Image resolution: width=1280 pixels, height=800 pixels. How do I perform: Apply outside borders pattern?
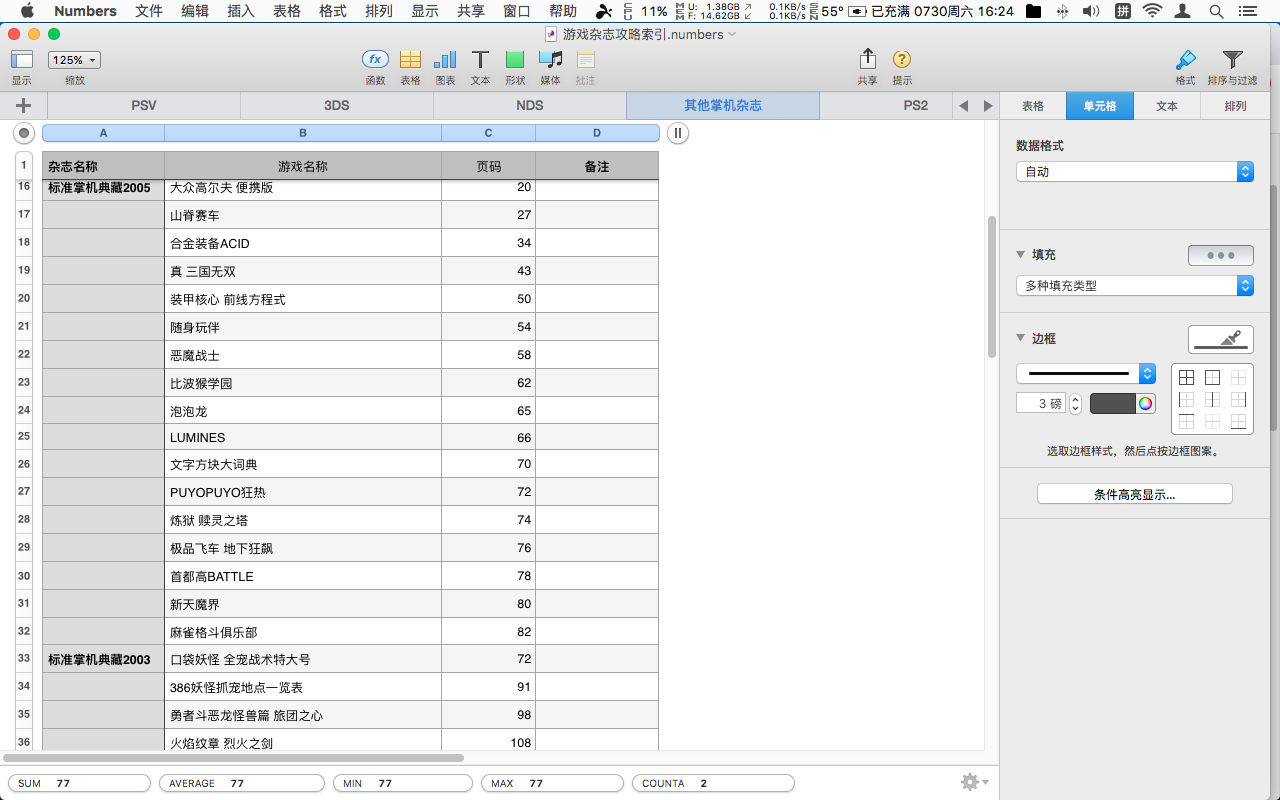pyautogui.click(x=1212, y=377)
